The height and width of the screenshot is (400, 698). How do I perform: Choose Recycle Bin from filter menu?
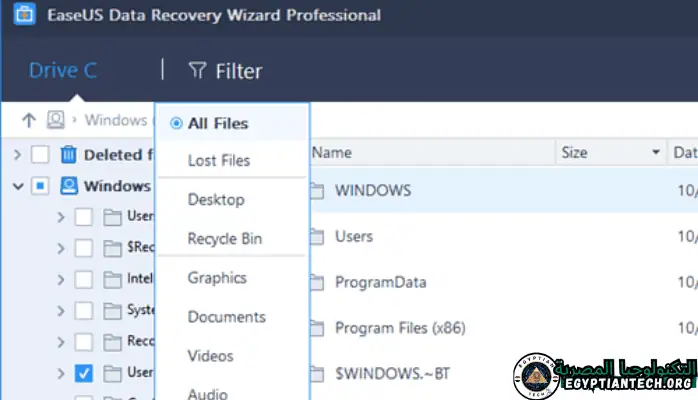(x=225, y=239)
